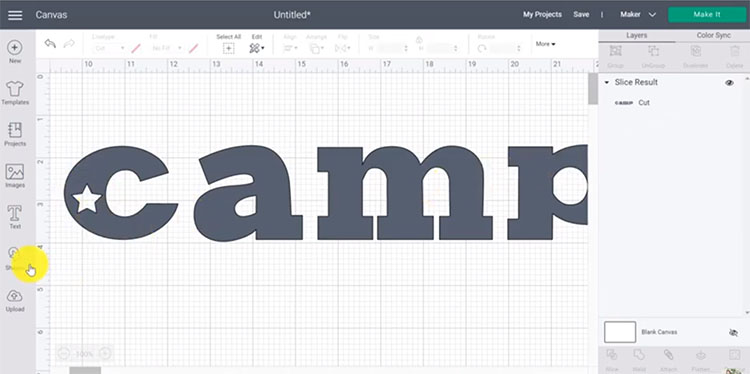Toggle the Blank Canvas visibility icon
The image size is (750, 374).
(733, 332)
